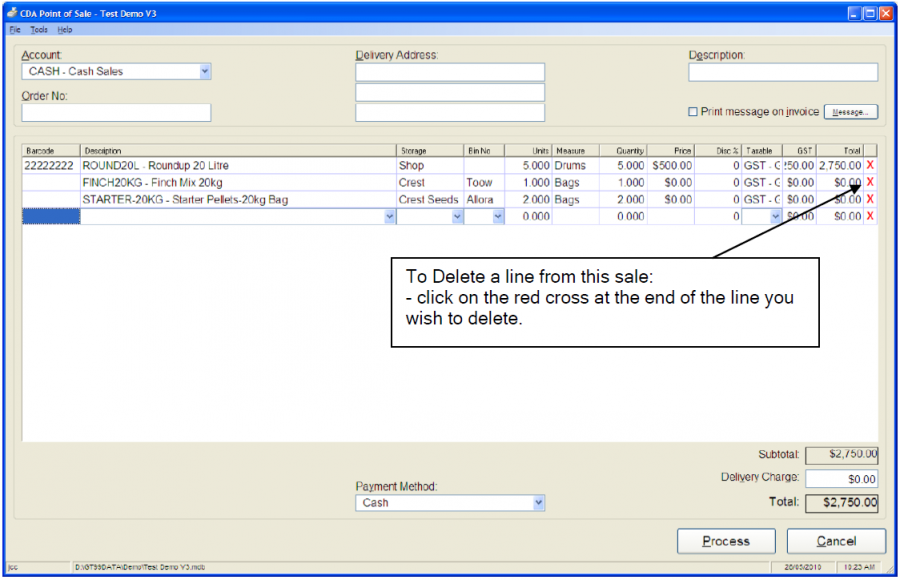Click the Process button
Screen dimensions: 900x580
[726, 540]
